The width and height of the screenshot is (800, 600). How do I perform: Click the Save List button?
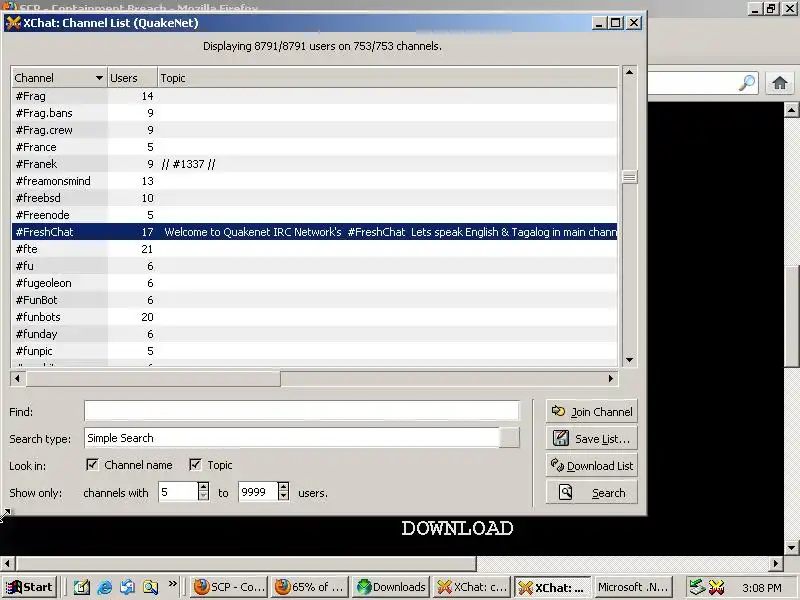point(592,438)
